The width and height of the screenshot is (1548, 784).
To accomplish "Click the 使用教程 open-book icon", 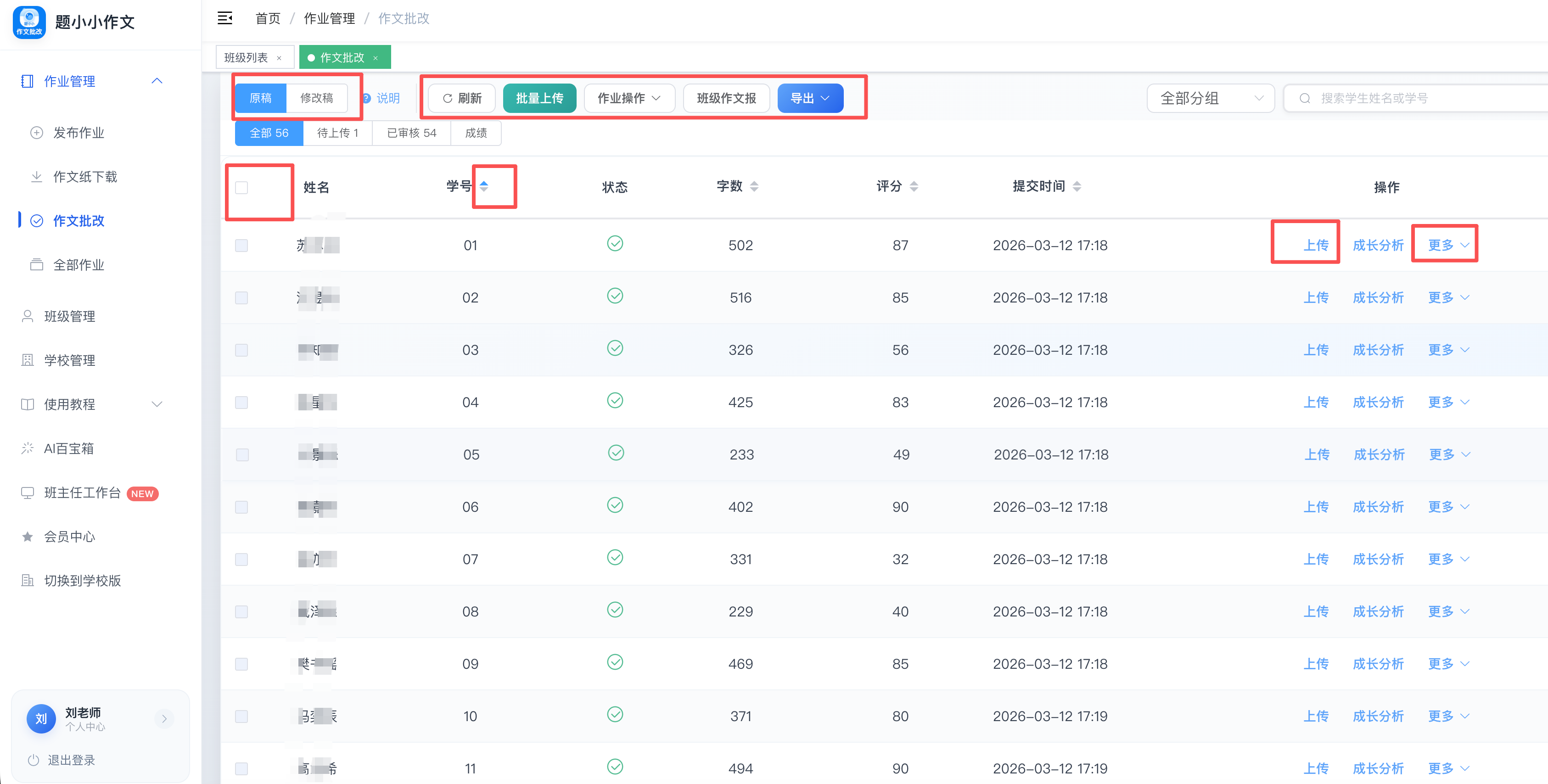I will 27,404.
